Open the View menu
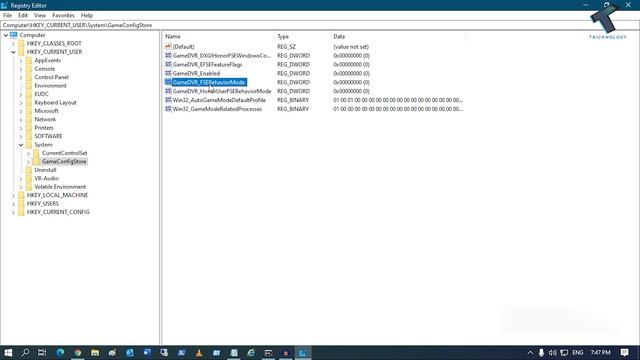Viewport: 640px width, 360px height. pyautogui.click(x=40, y=16)
